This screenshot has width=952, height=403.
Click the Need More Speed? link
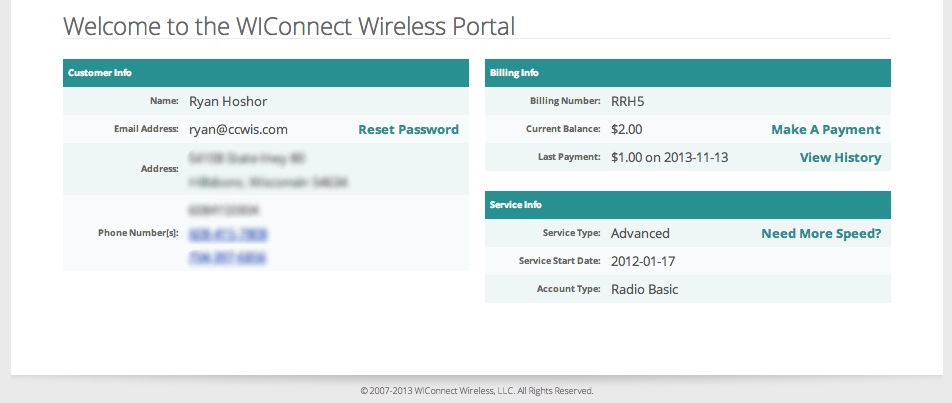pos(821,234)
